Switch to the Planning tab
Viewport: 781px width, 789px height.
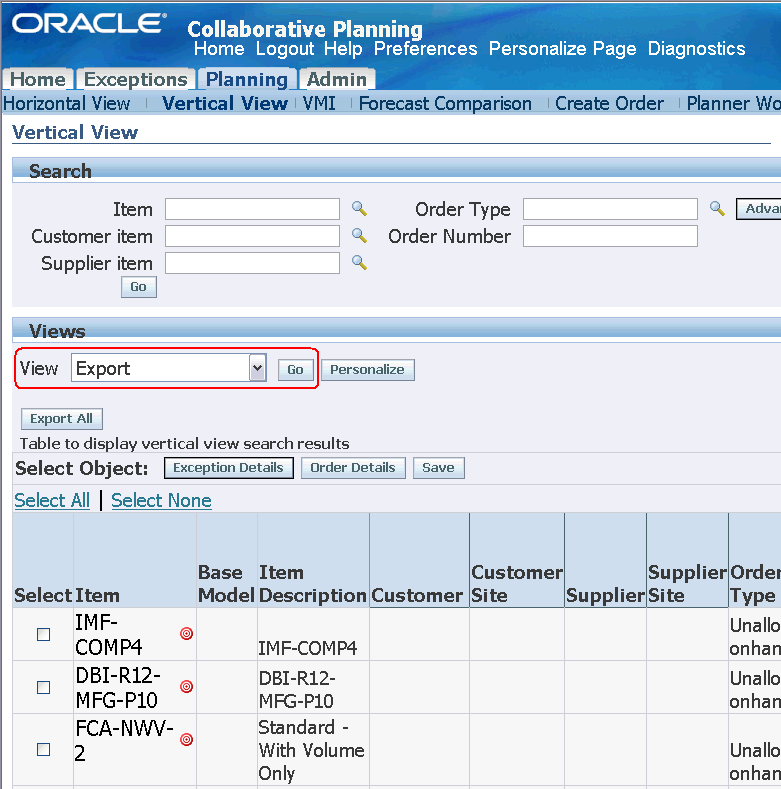(247, 79)
